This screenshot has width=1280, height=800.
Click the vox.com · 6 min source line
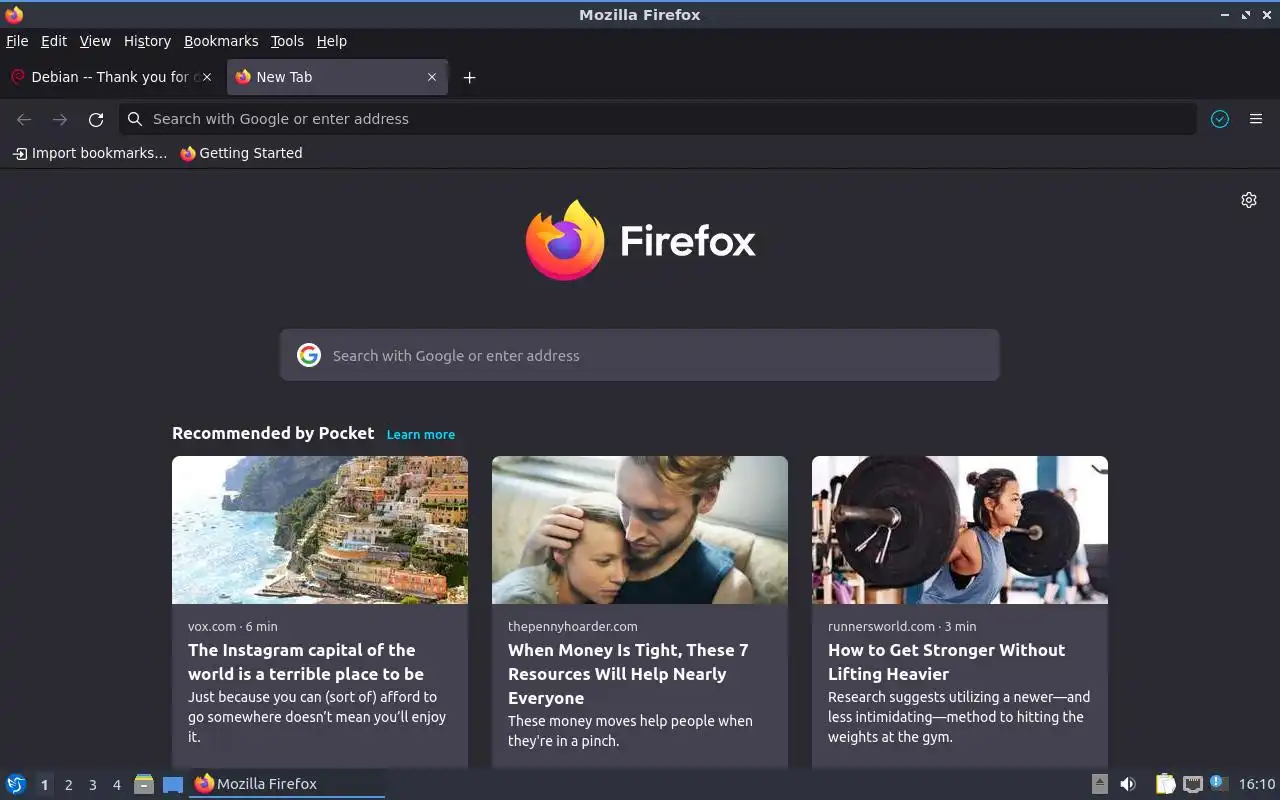pos(233,626)
